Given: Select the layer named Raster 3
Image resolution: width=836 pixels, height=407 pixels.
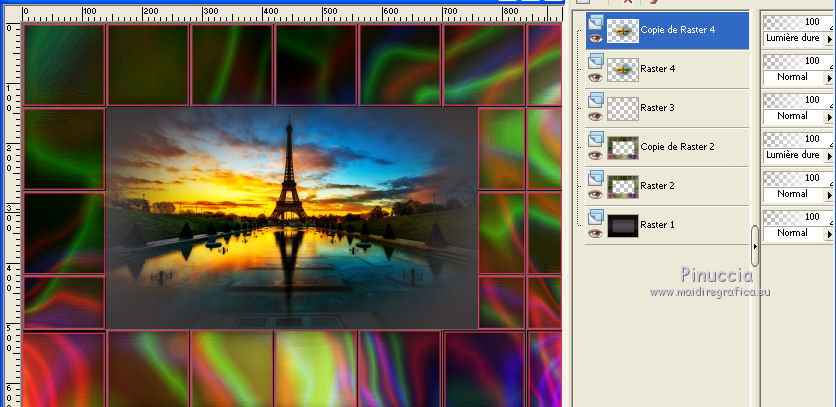Looking at the screenshot, I should pyautogui.click(x=657, y=108).
